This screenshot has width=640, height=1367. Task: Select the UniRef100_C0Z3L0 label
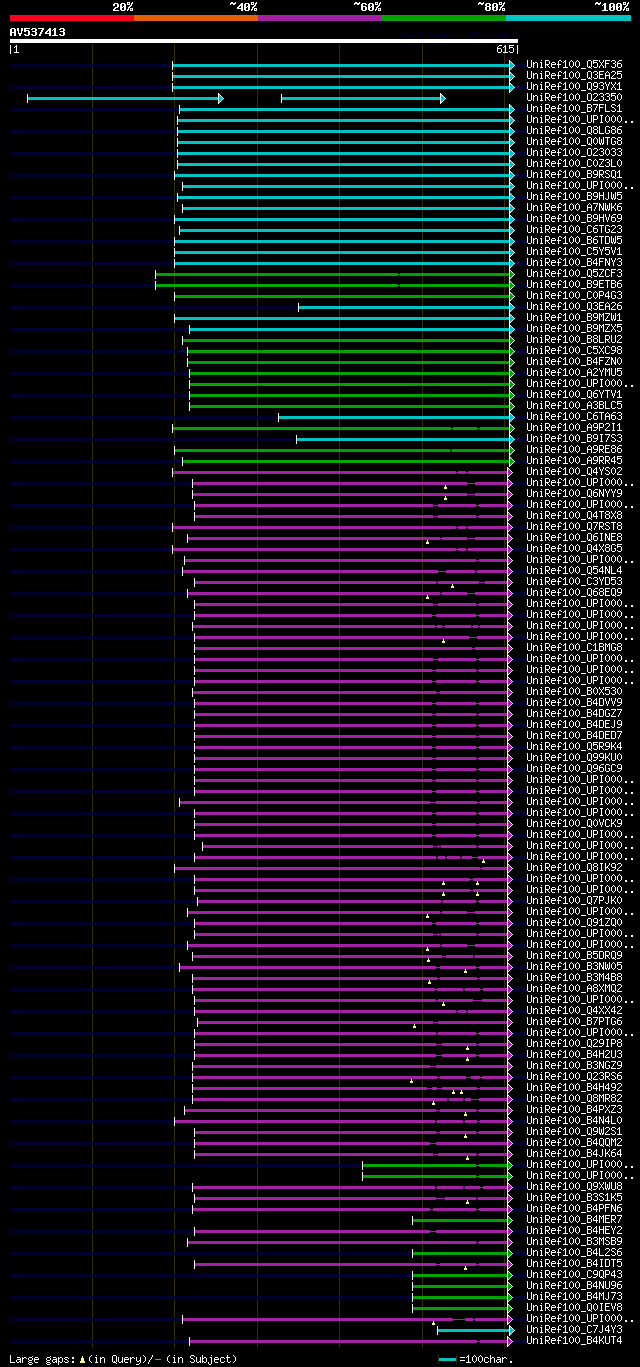[x=574, y=163]
